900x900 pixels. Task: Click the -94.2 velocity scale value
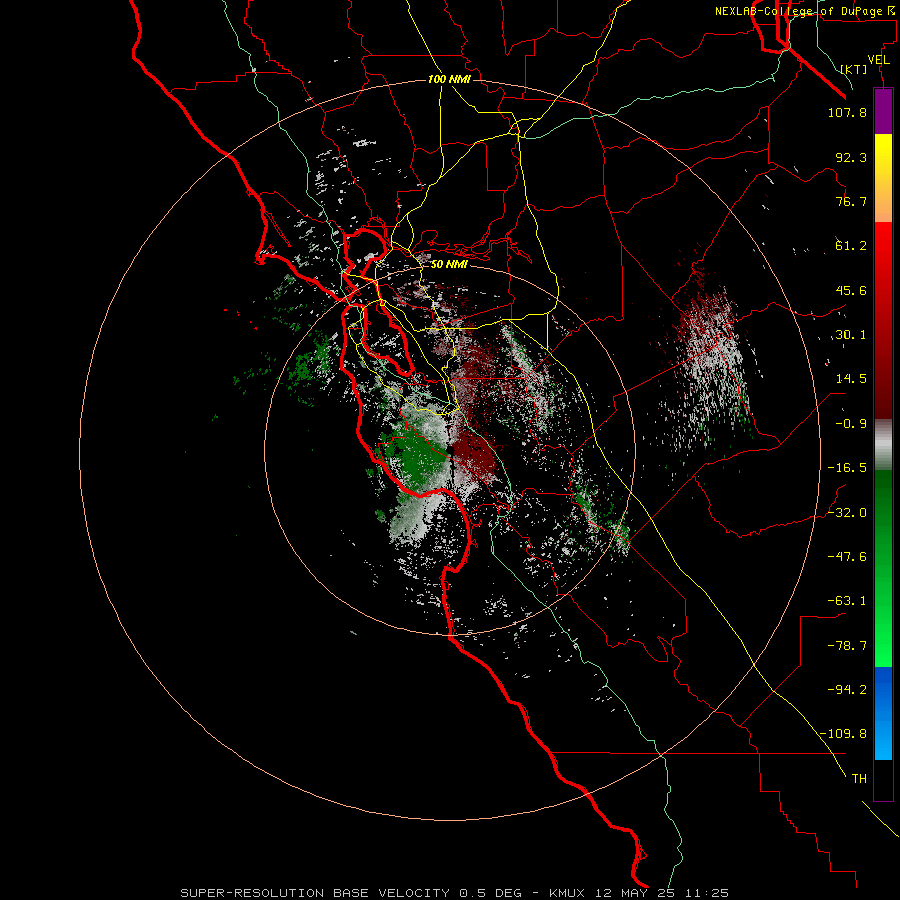point(847,690)
